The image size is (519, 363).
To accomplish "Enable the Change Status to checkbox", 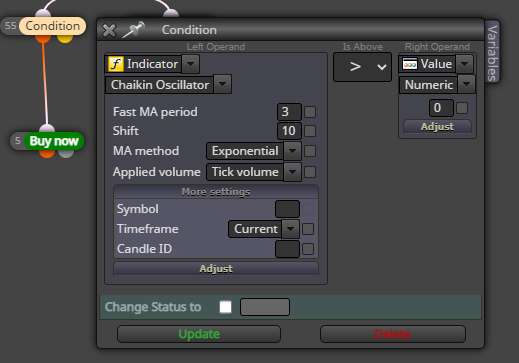I will [226, 307].
